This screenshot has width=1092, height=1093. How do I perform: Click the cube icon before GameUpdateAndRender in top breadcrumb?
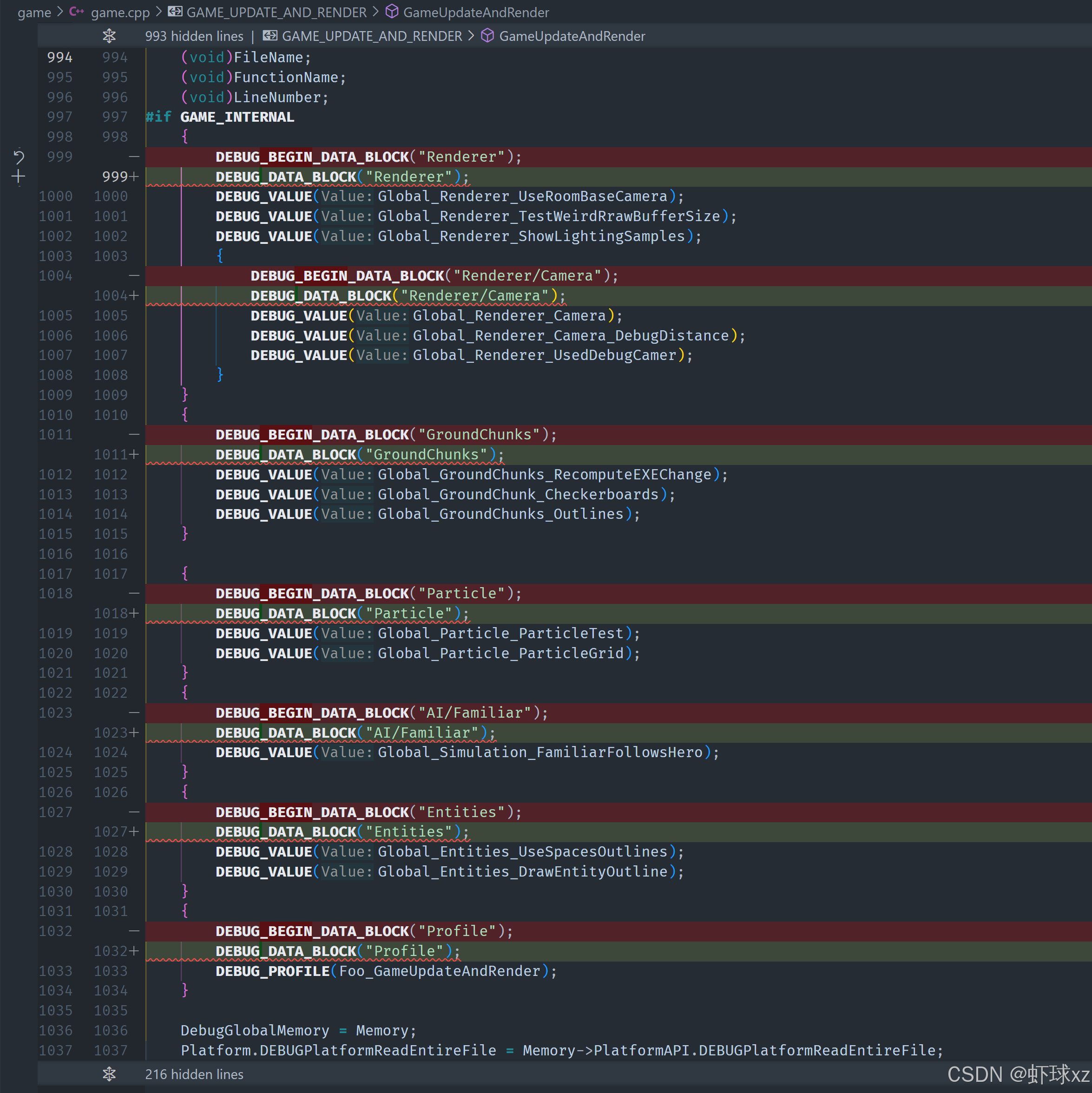pyautogui.click(x=392, y=12)
